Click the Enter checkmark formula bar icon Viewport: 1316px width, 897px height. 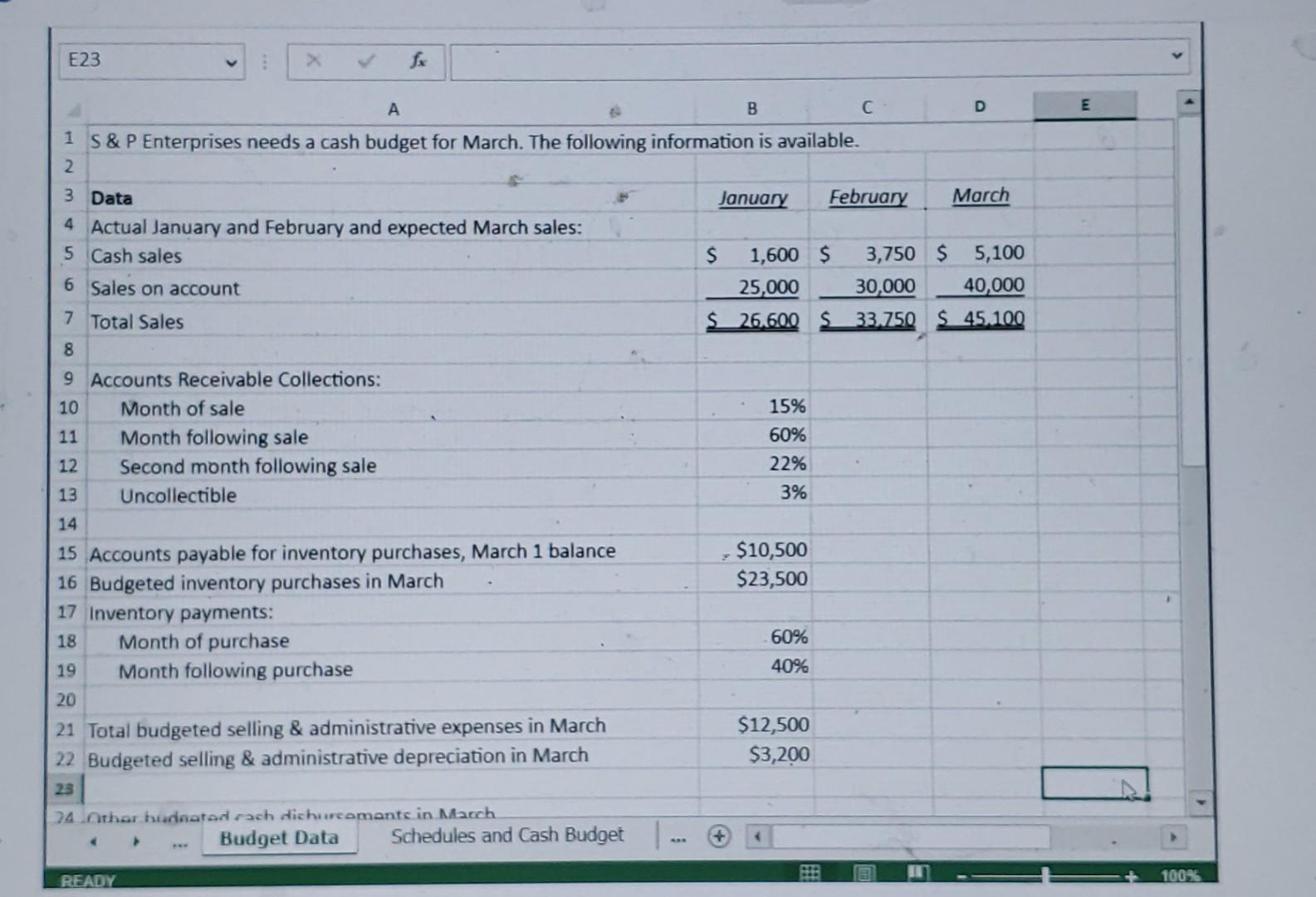[365, 61]
